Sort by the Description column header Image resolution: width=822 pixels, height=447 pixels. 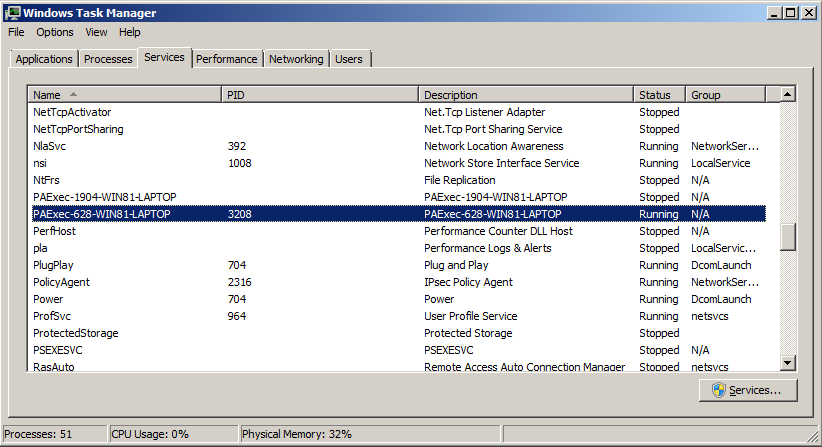(526, 95)
